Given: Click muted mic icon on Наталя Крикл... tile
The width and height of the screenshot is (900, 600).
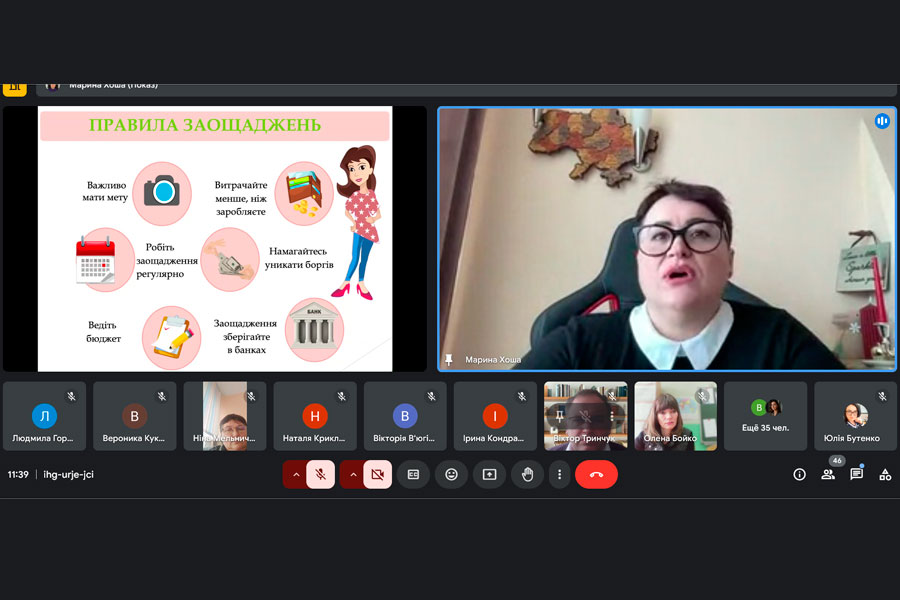Looking at the screenshot, I should pyautogui.click(x=342, y=396).
